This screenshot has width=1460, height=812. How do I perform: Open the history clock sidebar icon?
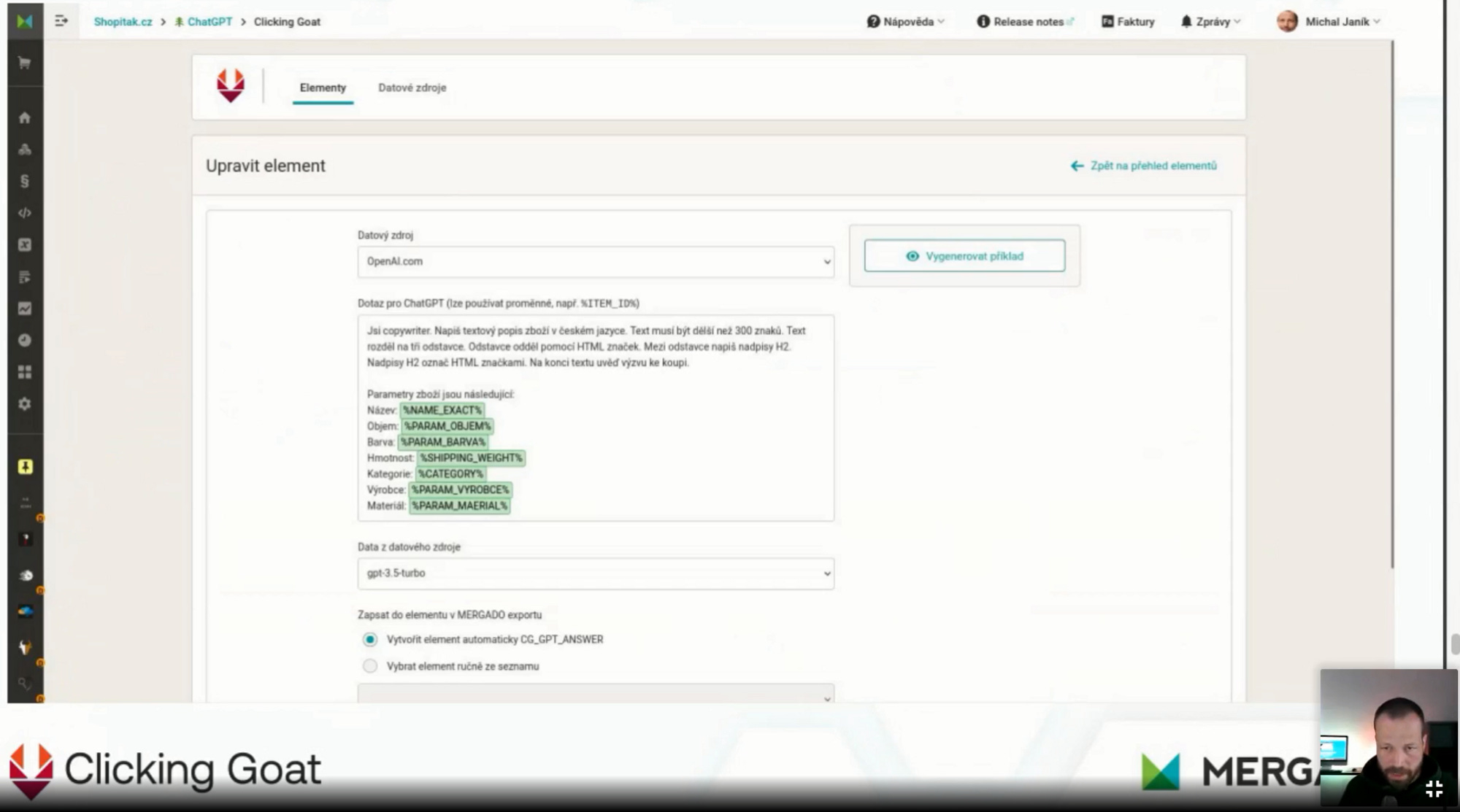(24, 340)
